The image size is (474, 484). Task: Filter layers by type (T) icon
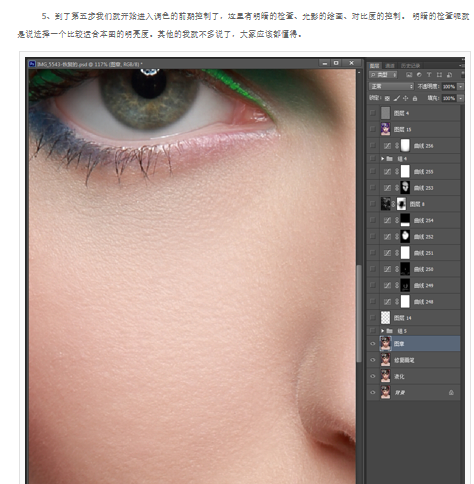pos(429,75)
